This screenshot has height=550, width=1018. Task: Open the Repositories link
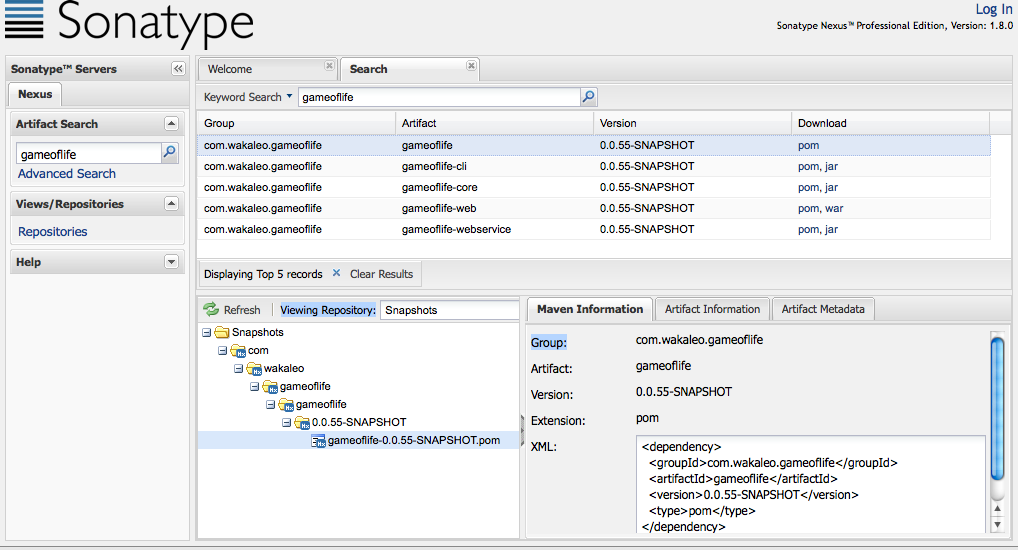53,231
